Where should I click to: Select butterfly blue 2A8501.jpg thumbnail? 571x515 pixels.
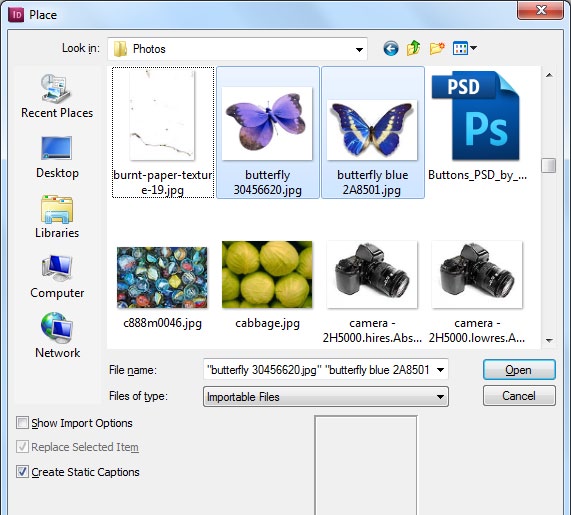(372, 130)
